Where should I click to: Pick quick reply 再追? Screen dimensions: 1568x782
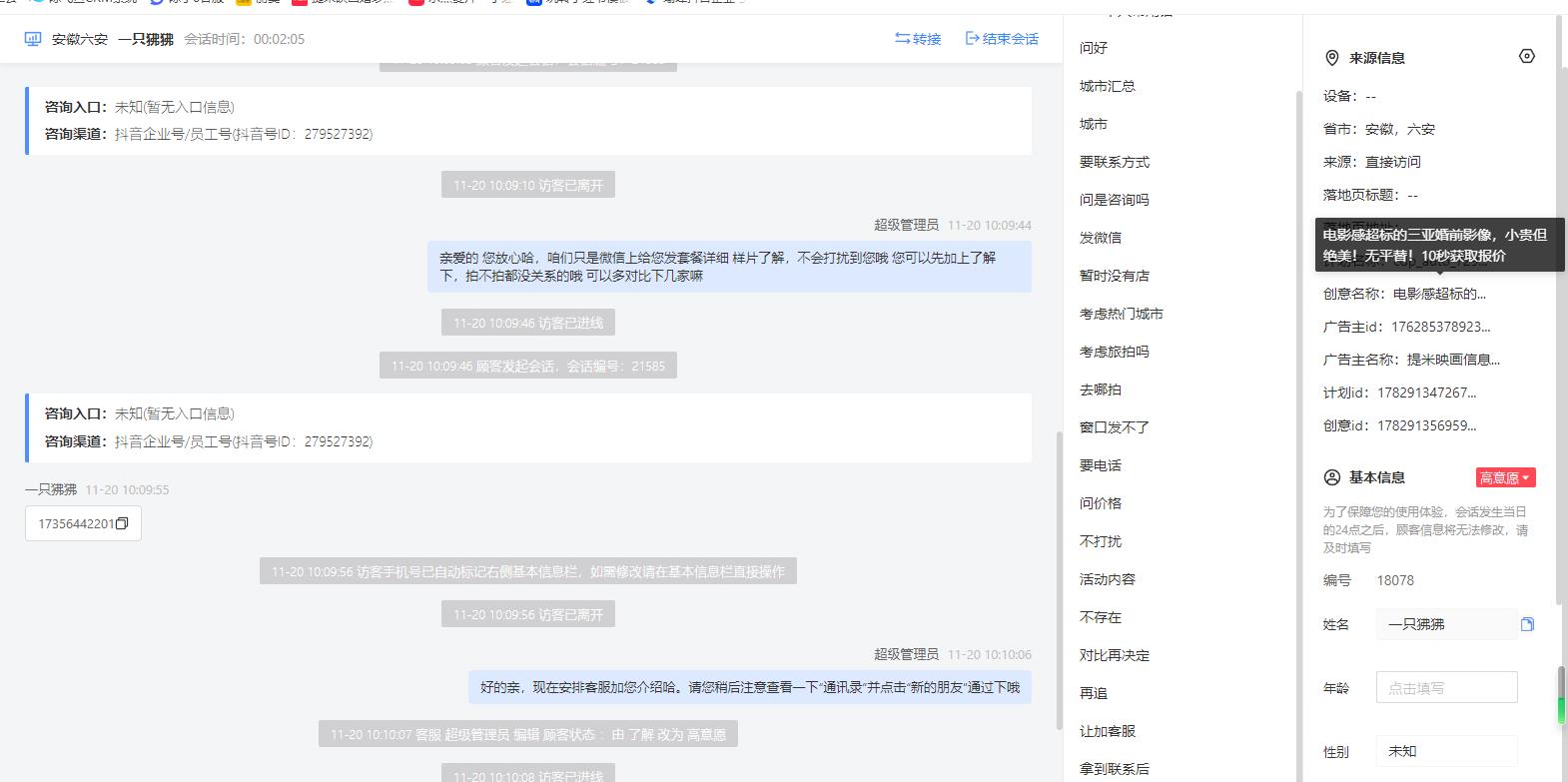[1094, 693]
